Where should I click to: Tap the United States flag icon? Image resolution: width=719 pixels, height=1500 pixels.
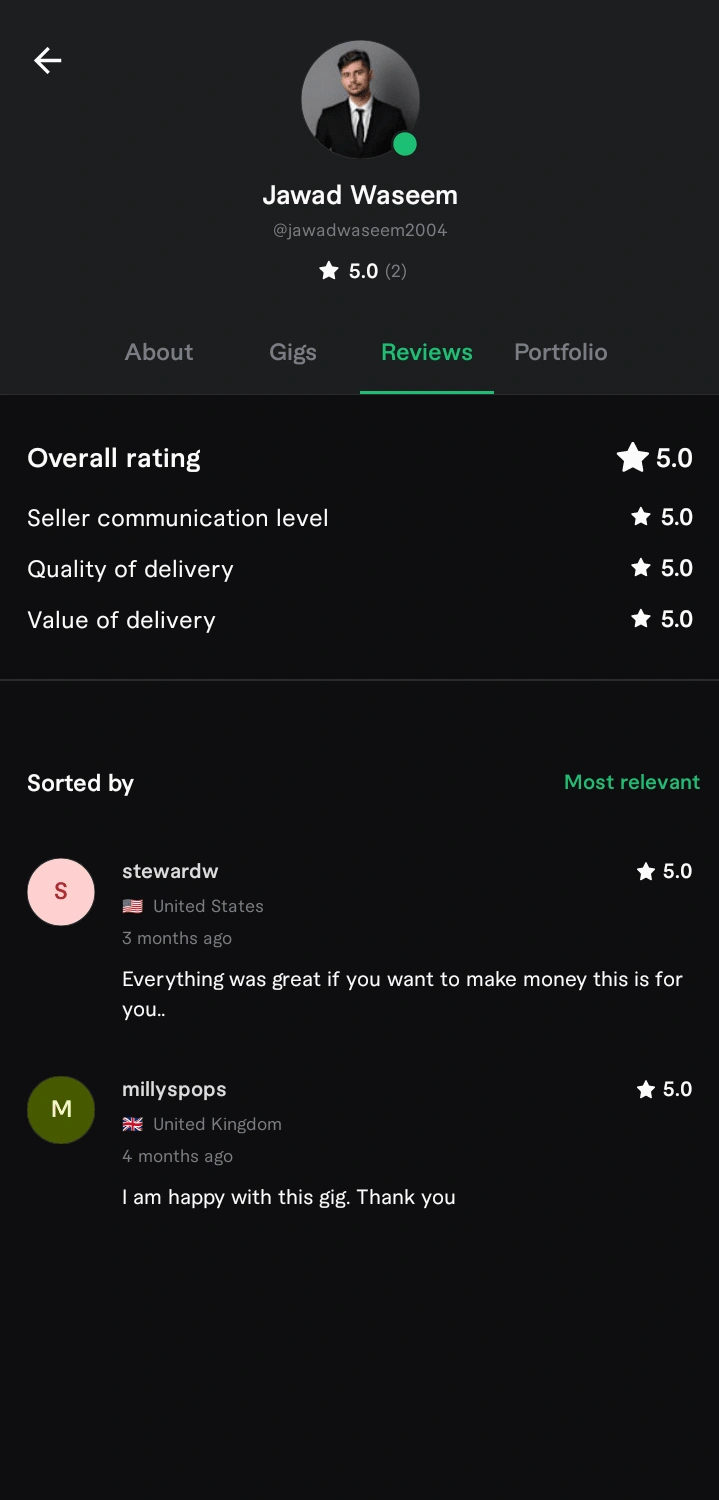(x=132, y=906)
